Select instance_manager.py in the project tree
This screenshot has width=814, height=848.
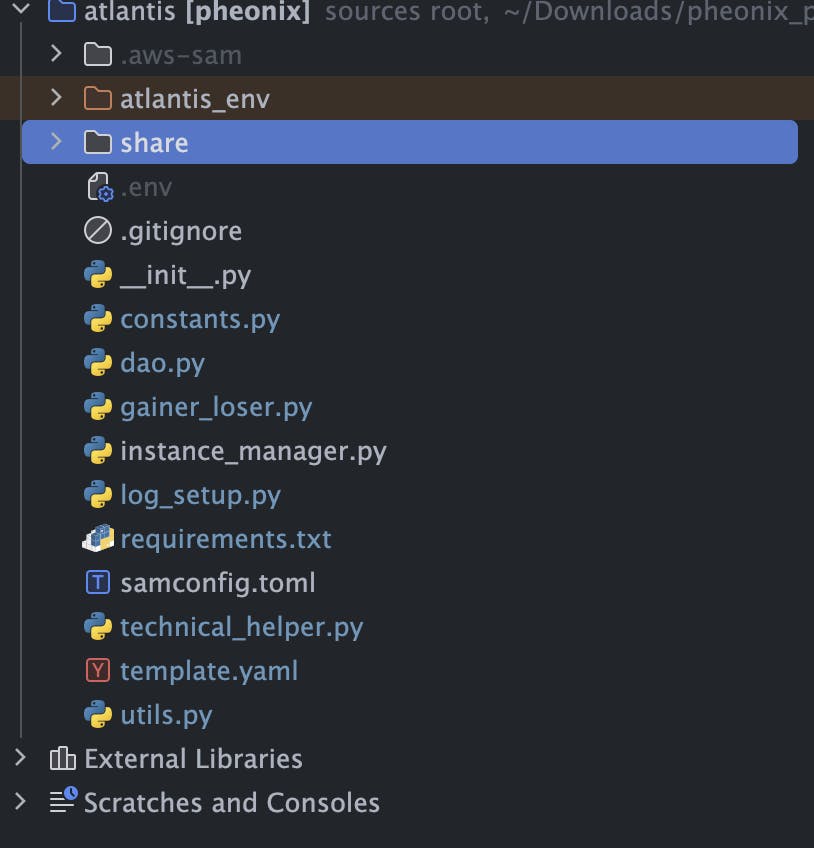coord(253,451)
